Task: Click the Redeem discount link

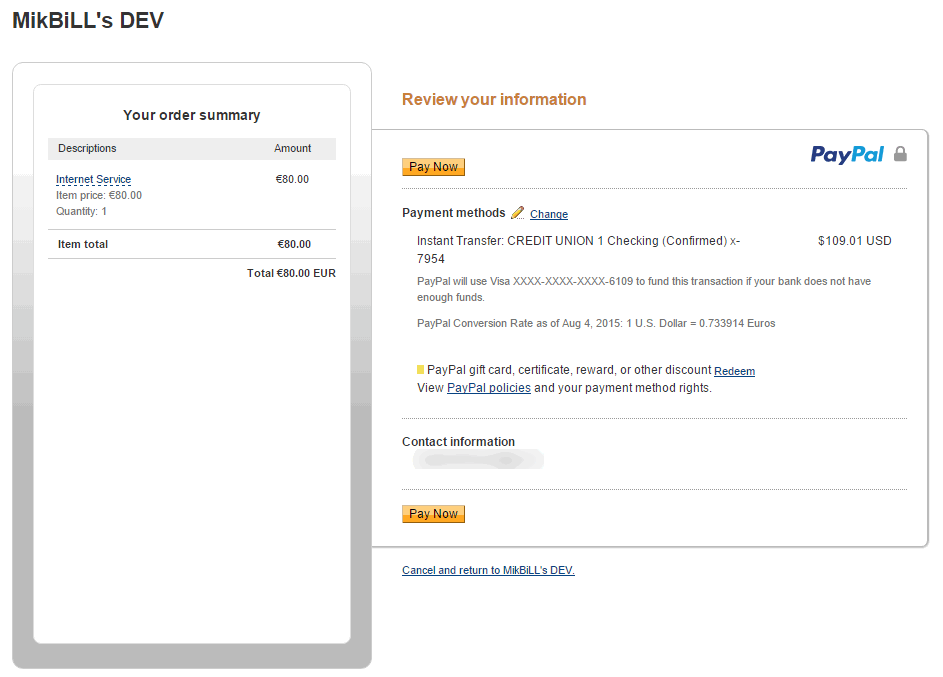Action: [734, 371]
